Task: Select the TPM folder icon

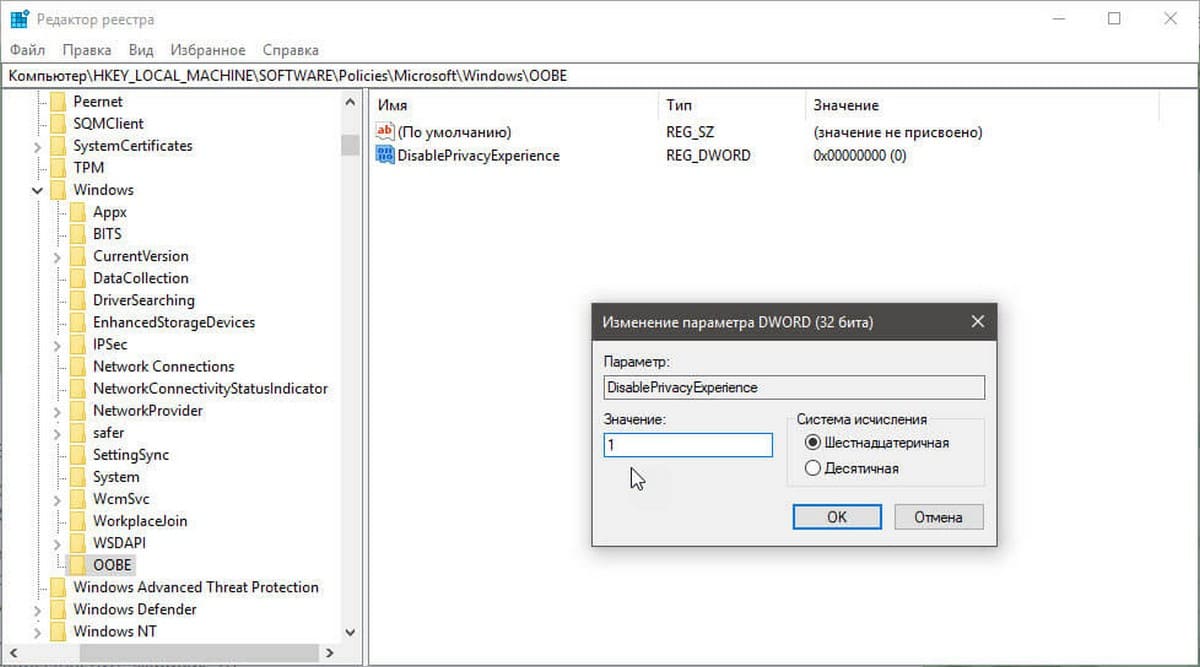Action: click(x=58, y=168)
